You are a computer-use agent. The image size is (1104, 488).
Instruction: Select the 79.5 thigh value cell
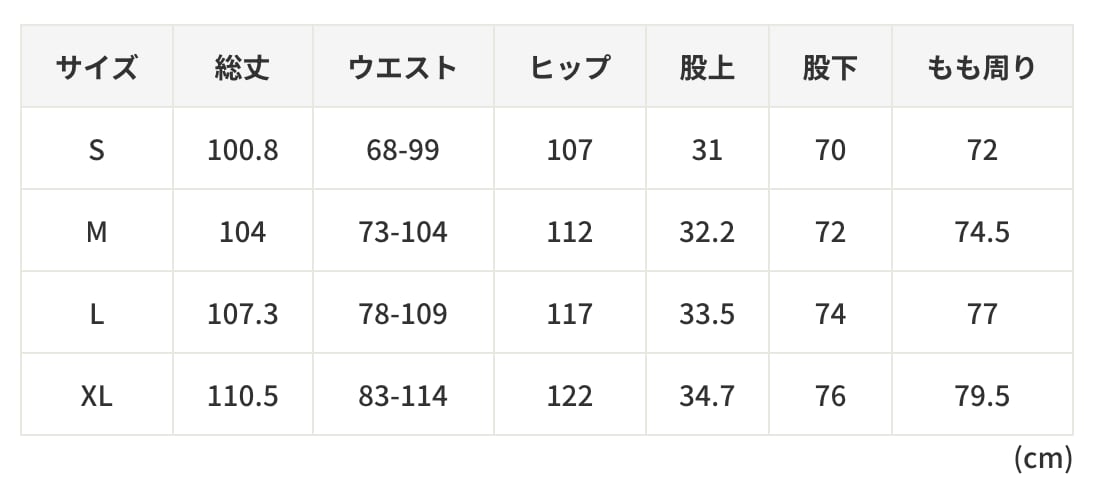tap(982, 394)
